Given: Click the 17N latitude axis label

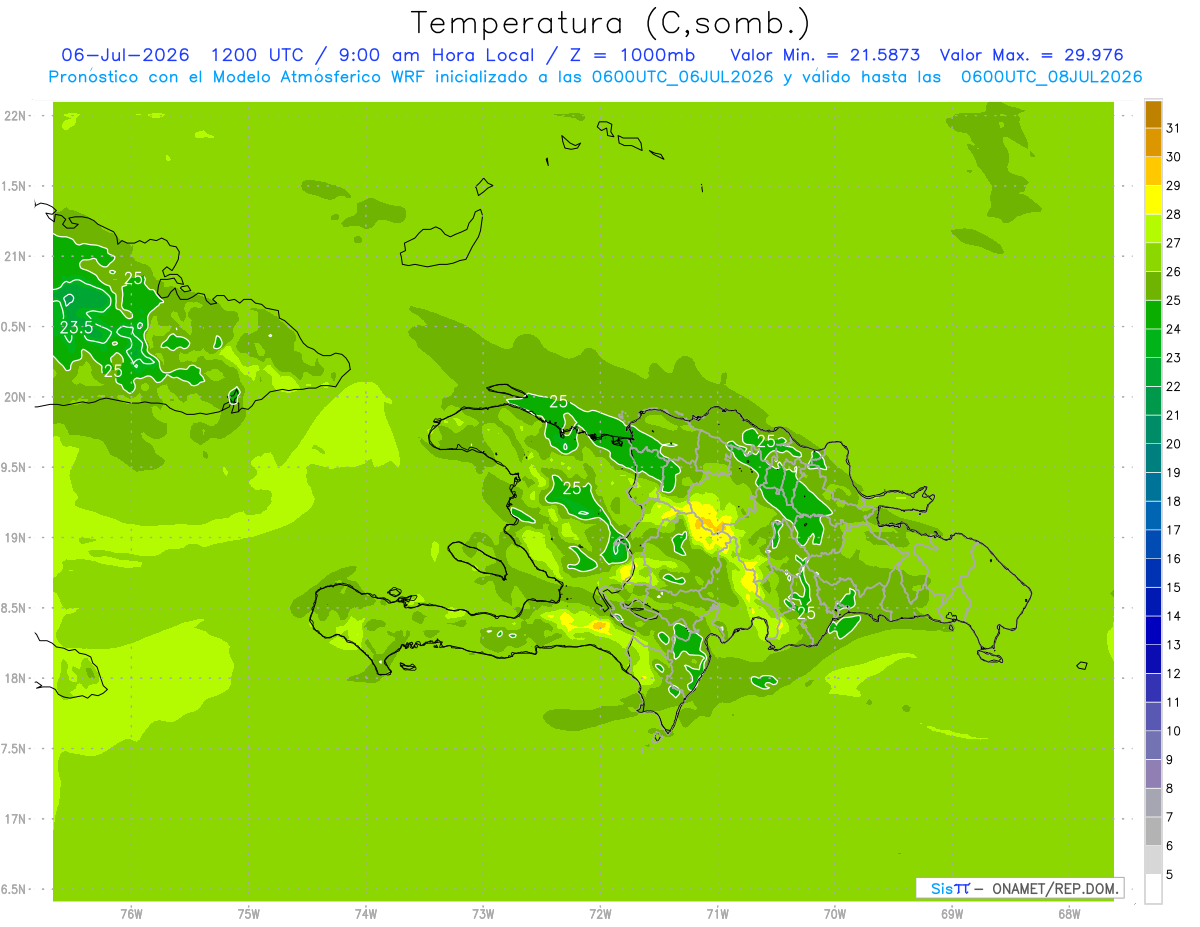Looking at the screenshot, I should (15, 819).
